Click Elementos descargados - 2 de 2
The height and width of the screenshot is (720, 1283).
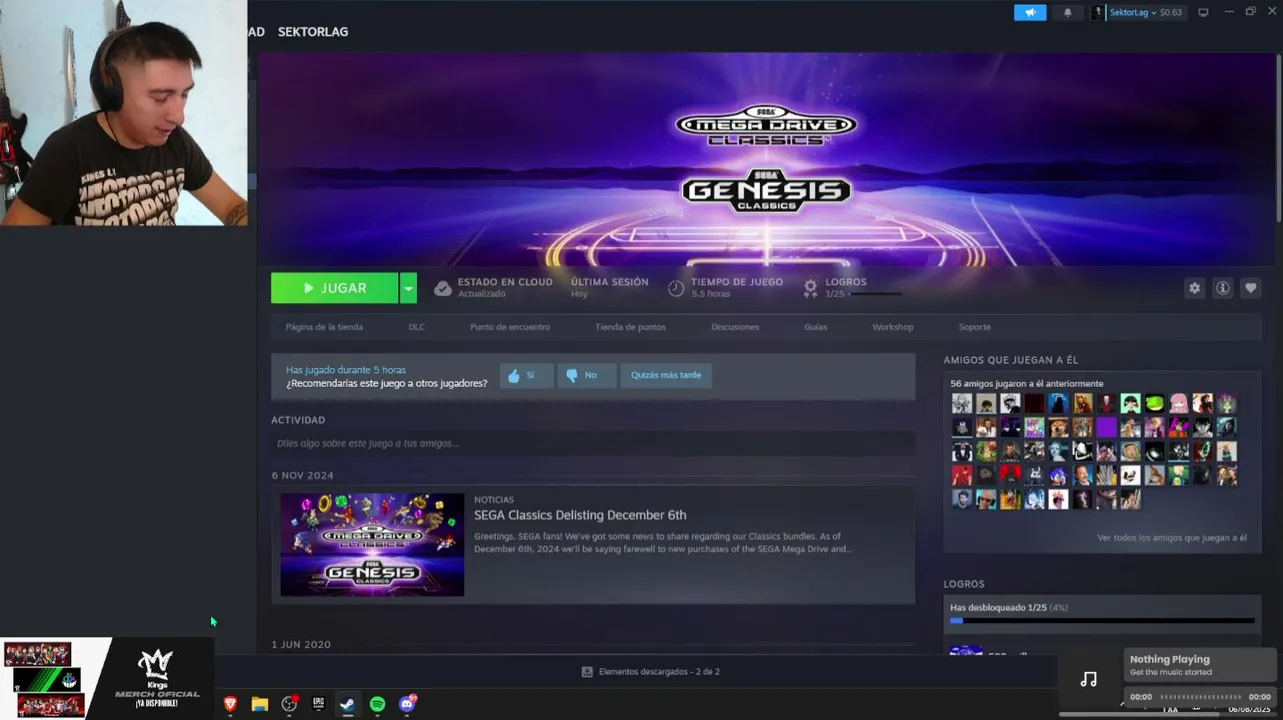(659, 672)
